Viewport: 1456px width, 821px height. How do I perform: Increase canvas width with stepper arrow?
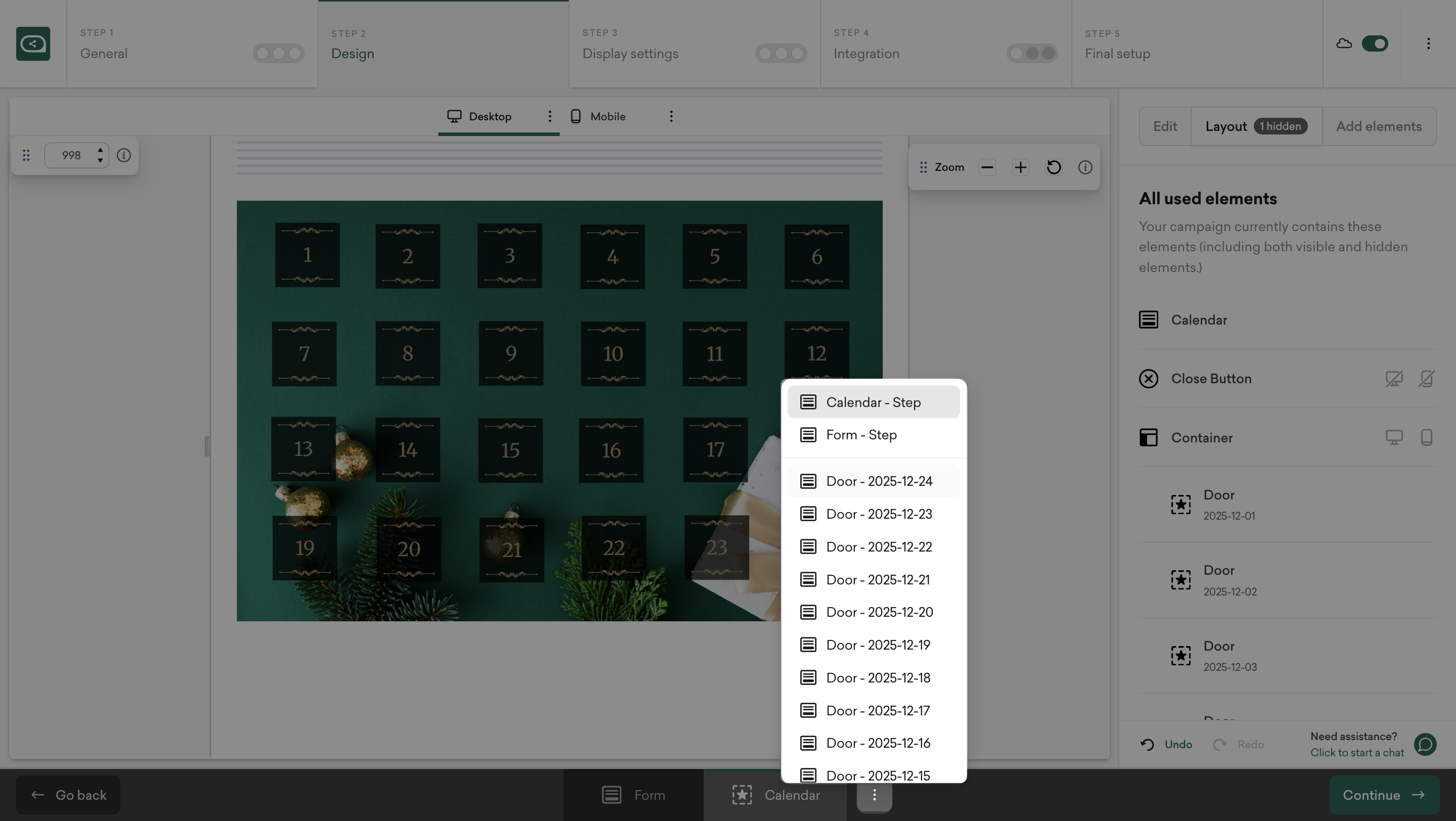100,150
